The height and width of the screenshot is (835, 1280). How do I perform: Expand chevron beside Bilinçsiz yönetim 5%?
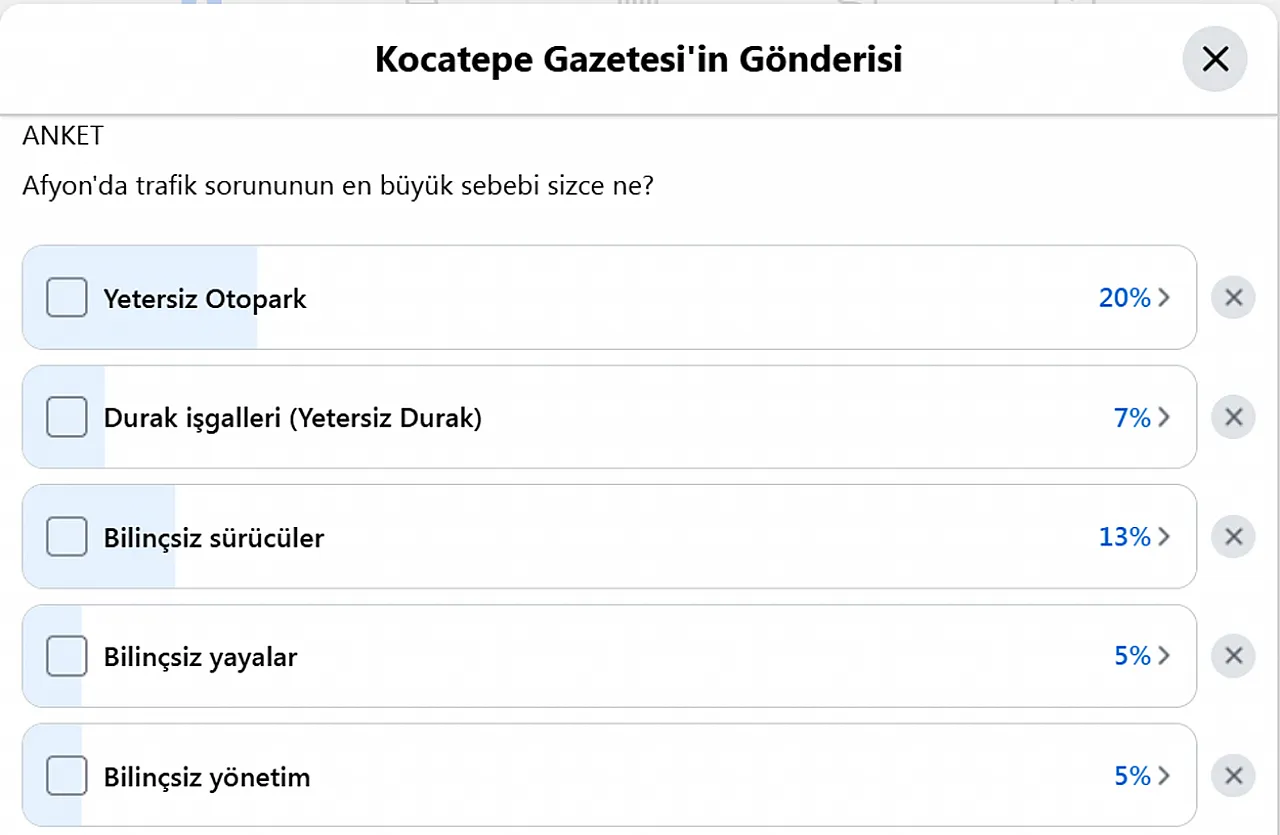(1164, 776)
